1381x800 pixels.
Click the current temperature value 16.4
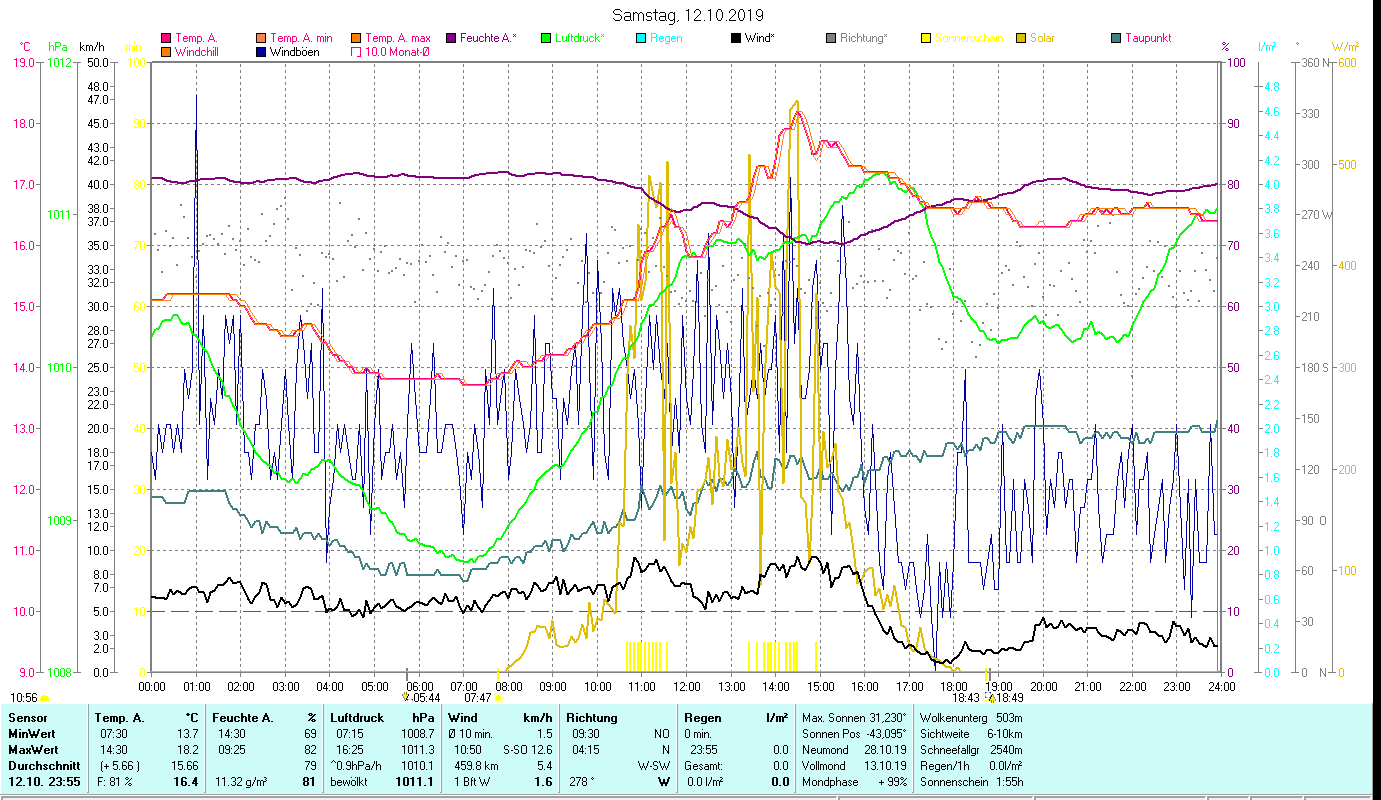pyautogui.click(x=187, y=782)
